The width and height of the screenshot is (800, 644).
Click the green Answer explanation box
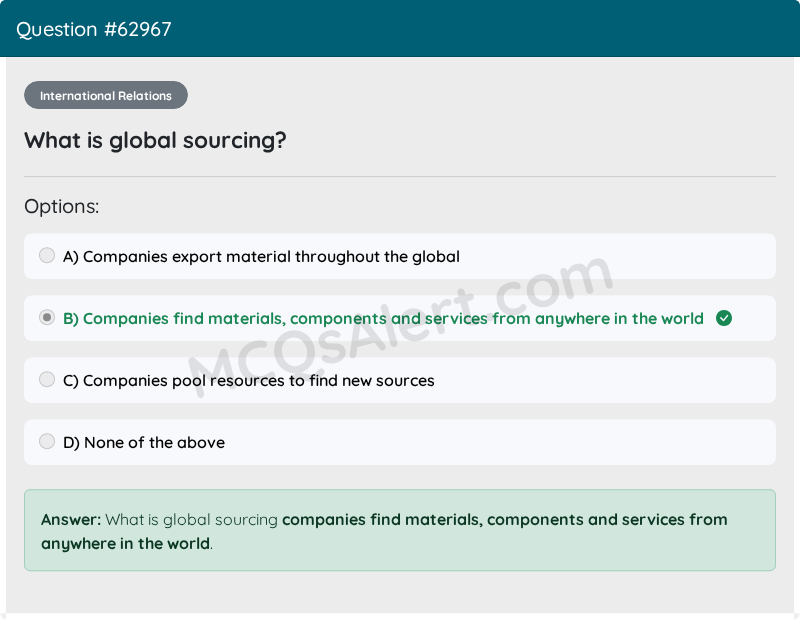point(400,530)
